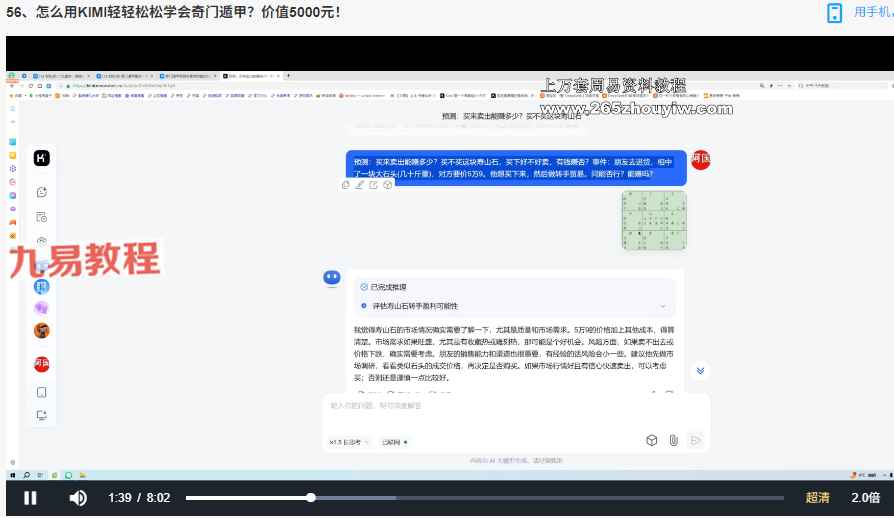Edit the user's message with pencil icon
Screen dimensions: 894x518
coord(360,185)
